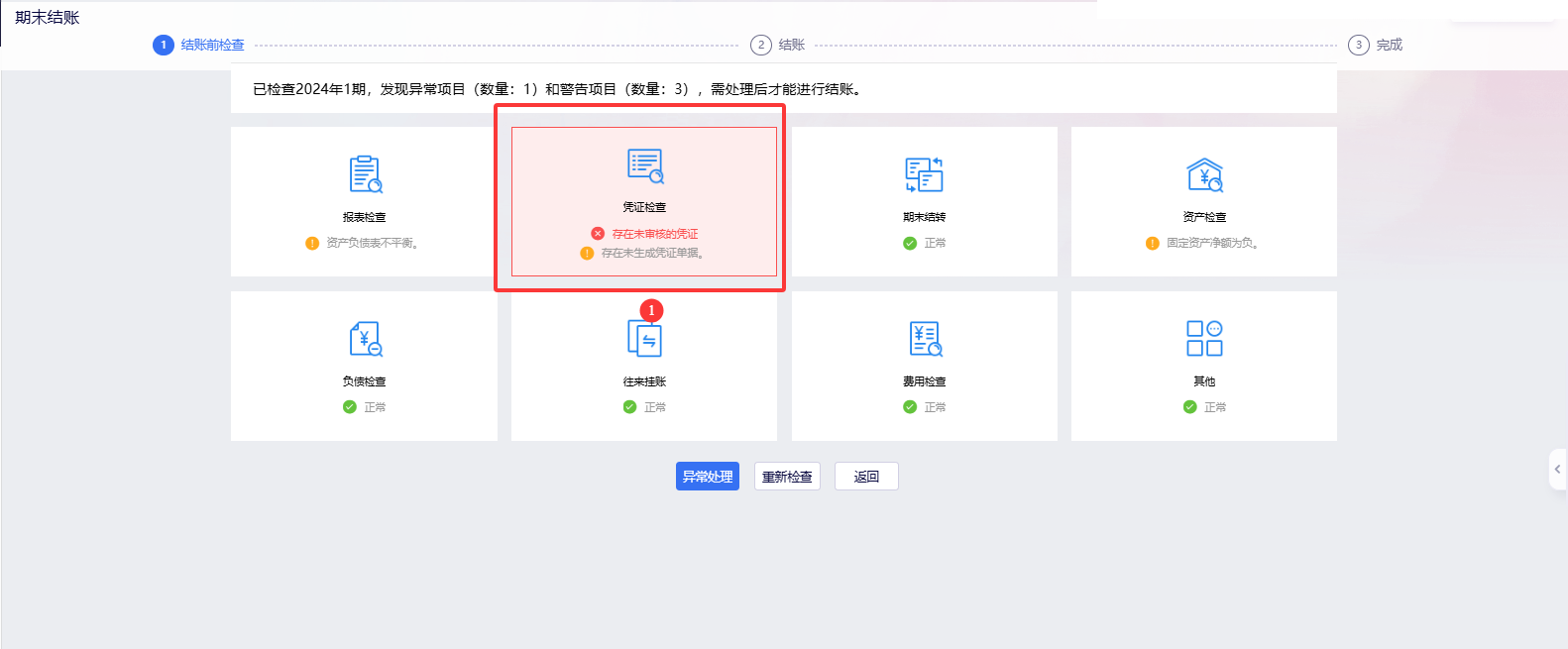Open the 费用检查 expense check icon
This screenshot has height=649, width=1568.
coord(925,339)
